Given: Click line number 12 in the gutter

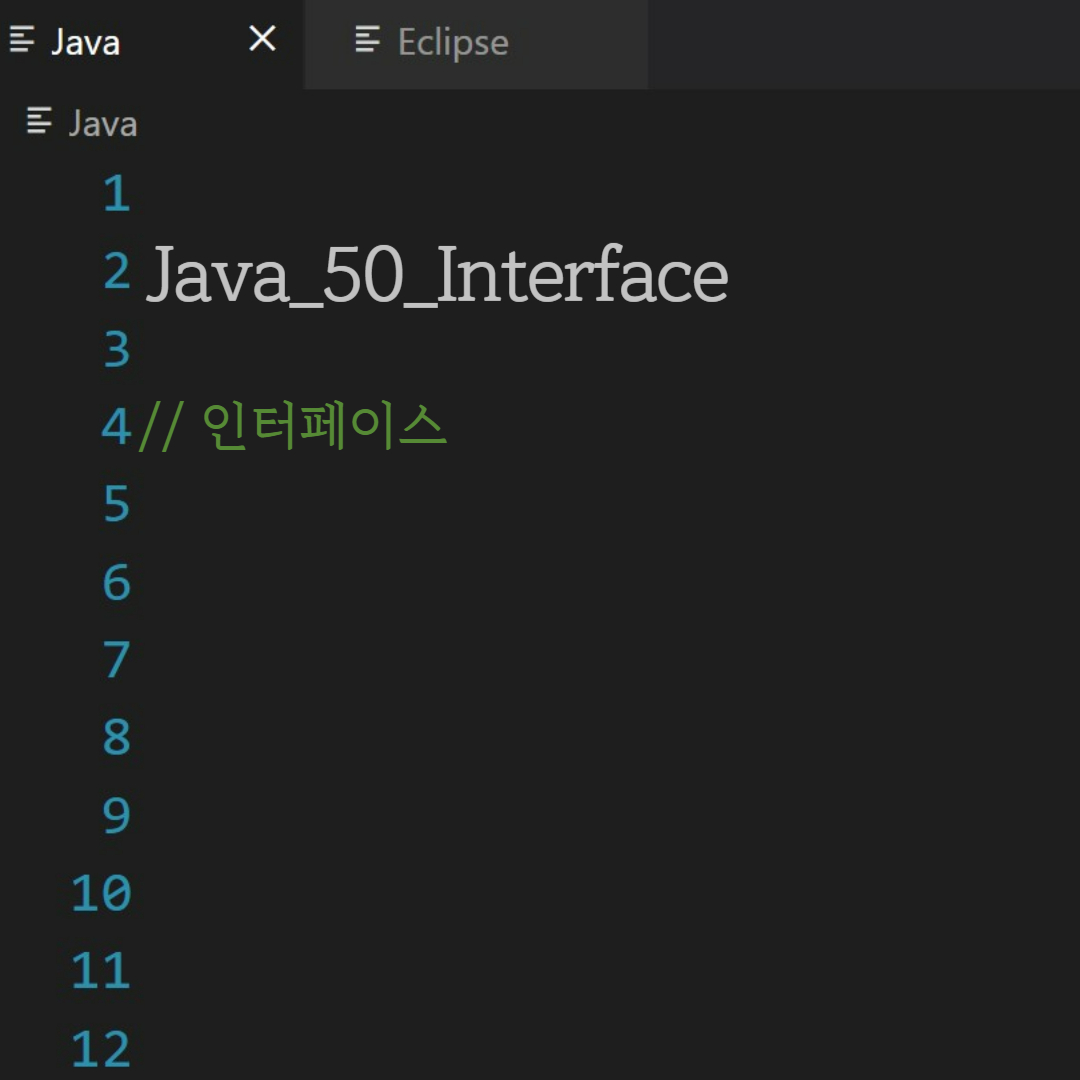Looking at the screenshot, I should tap(101, 1049).
